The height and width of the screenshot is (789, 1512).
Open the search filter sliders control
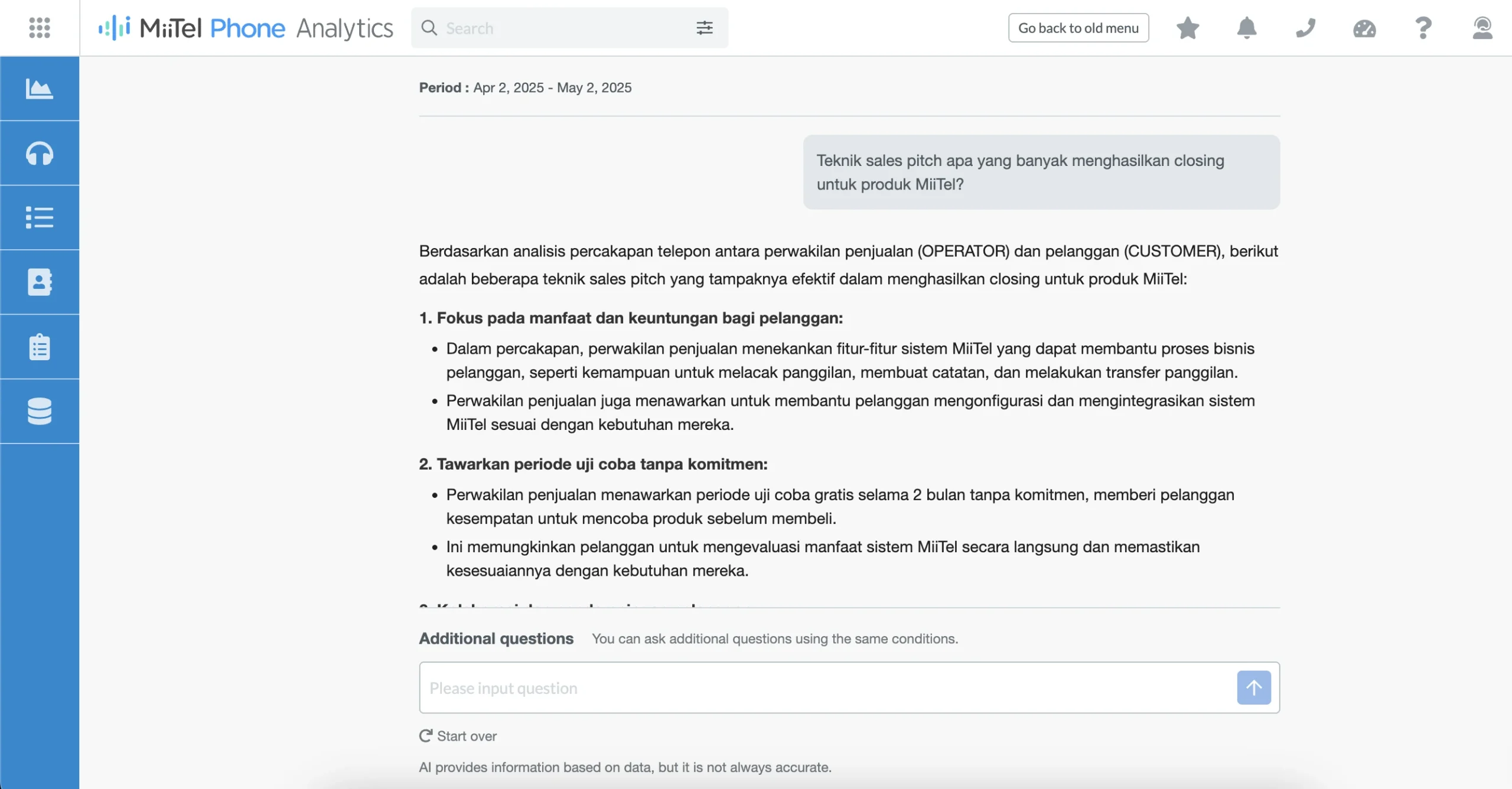[704, 28]
